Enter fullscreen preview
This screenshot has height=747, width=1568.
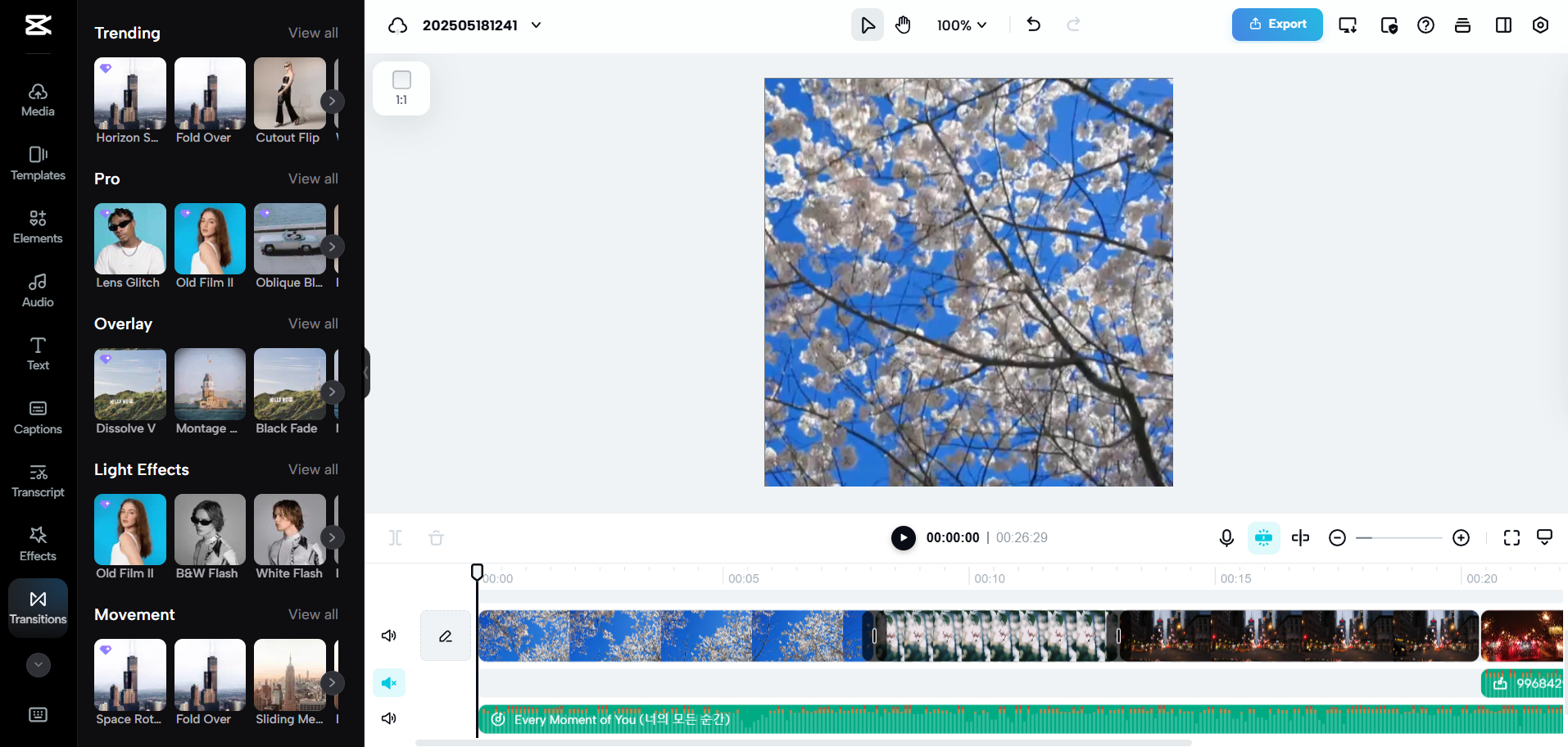pyautogui.click(x=1511, y=537)
